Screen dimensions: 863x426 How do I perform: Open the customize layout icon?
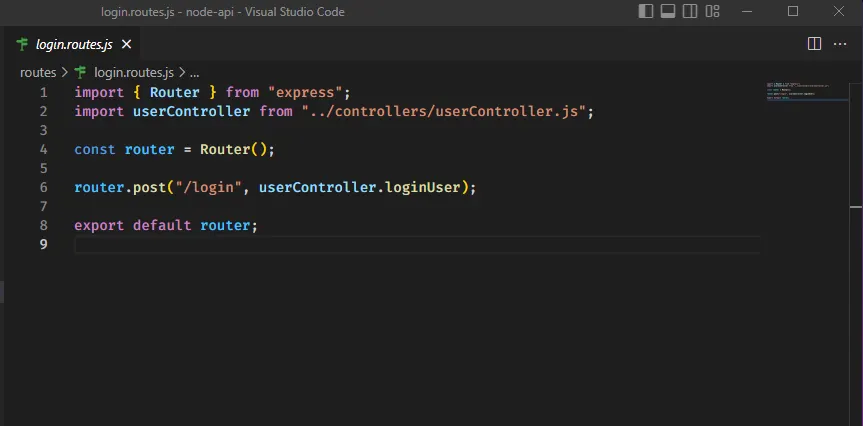[713, 11]
